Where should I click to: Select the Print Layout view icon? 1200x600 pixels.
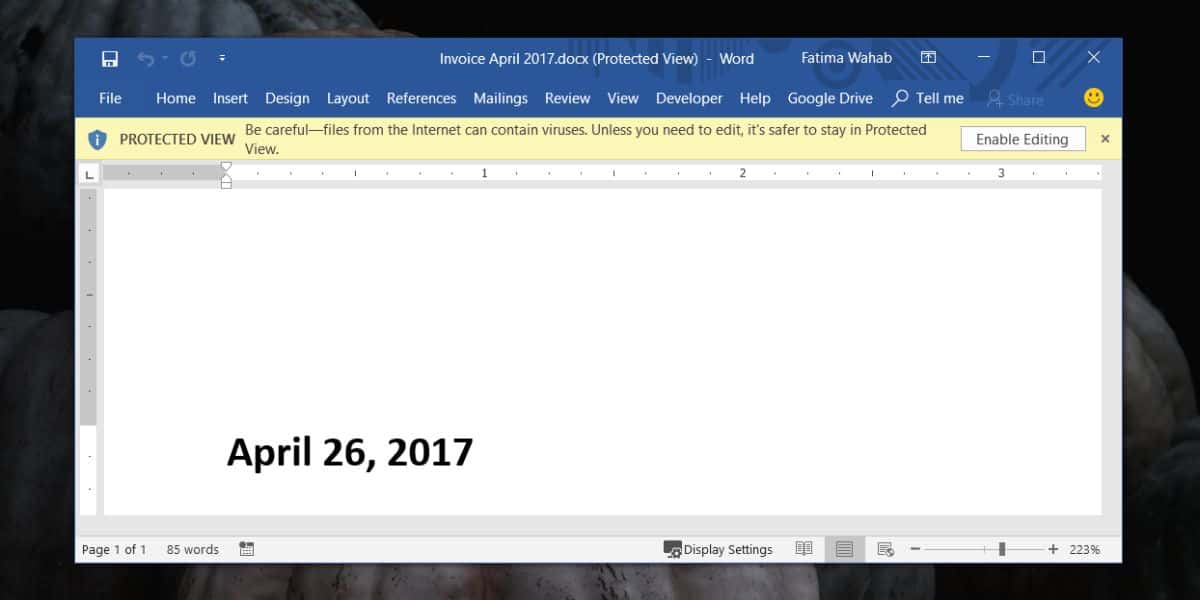tap(843, 548)
